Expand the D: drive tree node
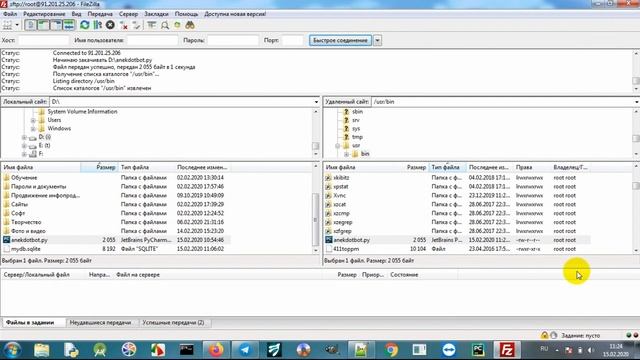Viewport: 640px width, 360px height. coord(24,137)
